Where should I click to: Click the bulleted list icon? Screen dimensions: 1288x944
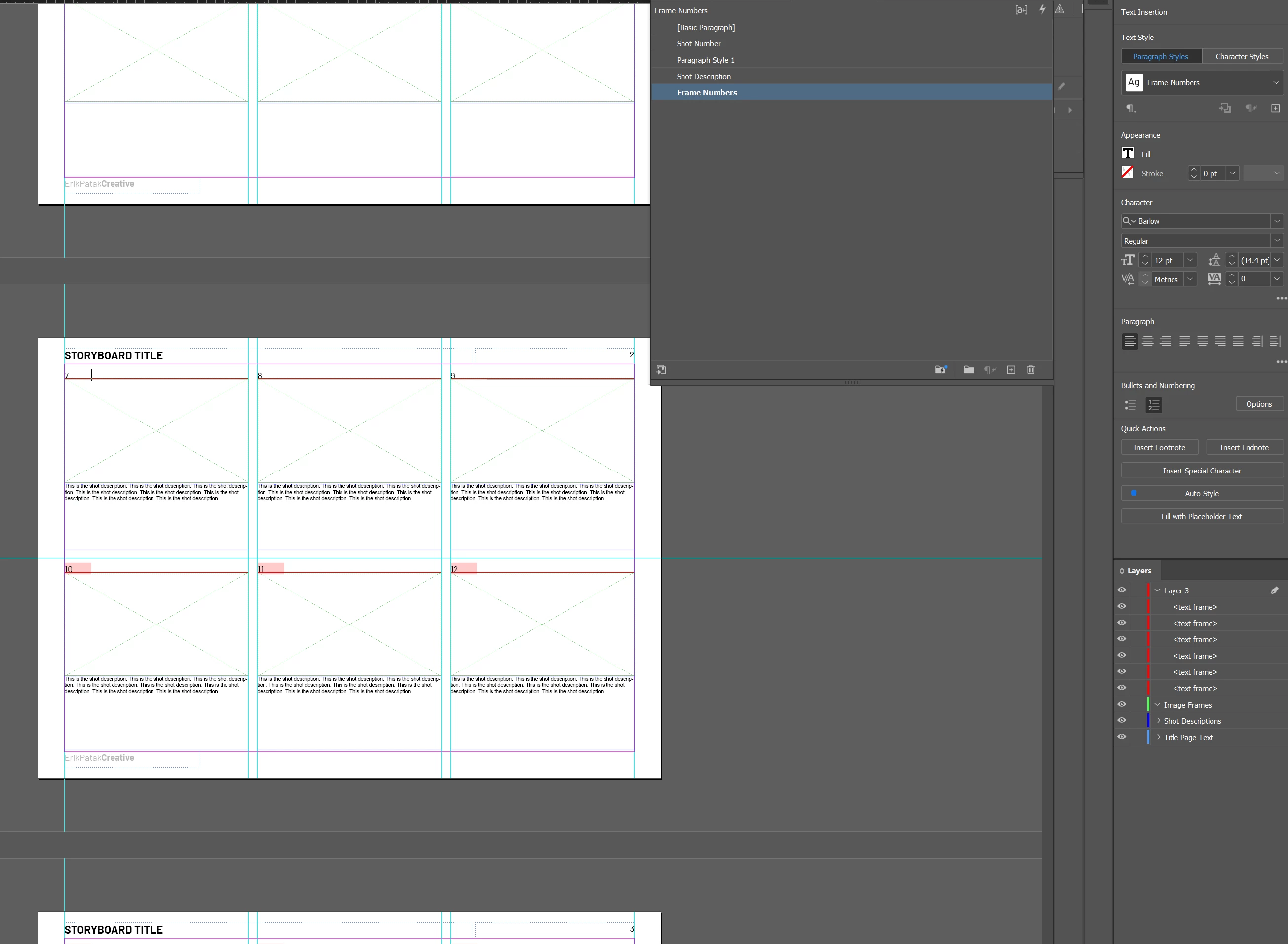[1130, 405]
